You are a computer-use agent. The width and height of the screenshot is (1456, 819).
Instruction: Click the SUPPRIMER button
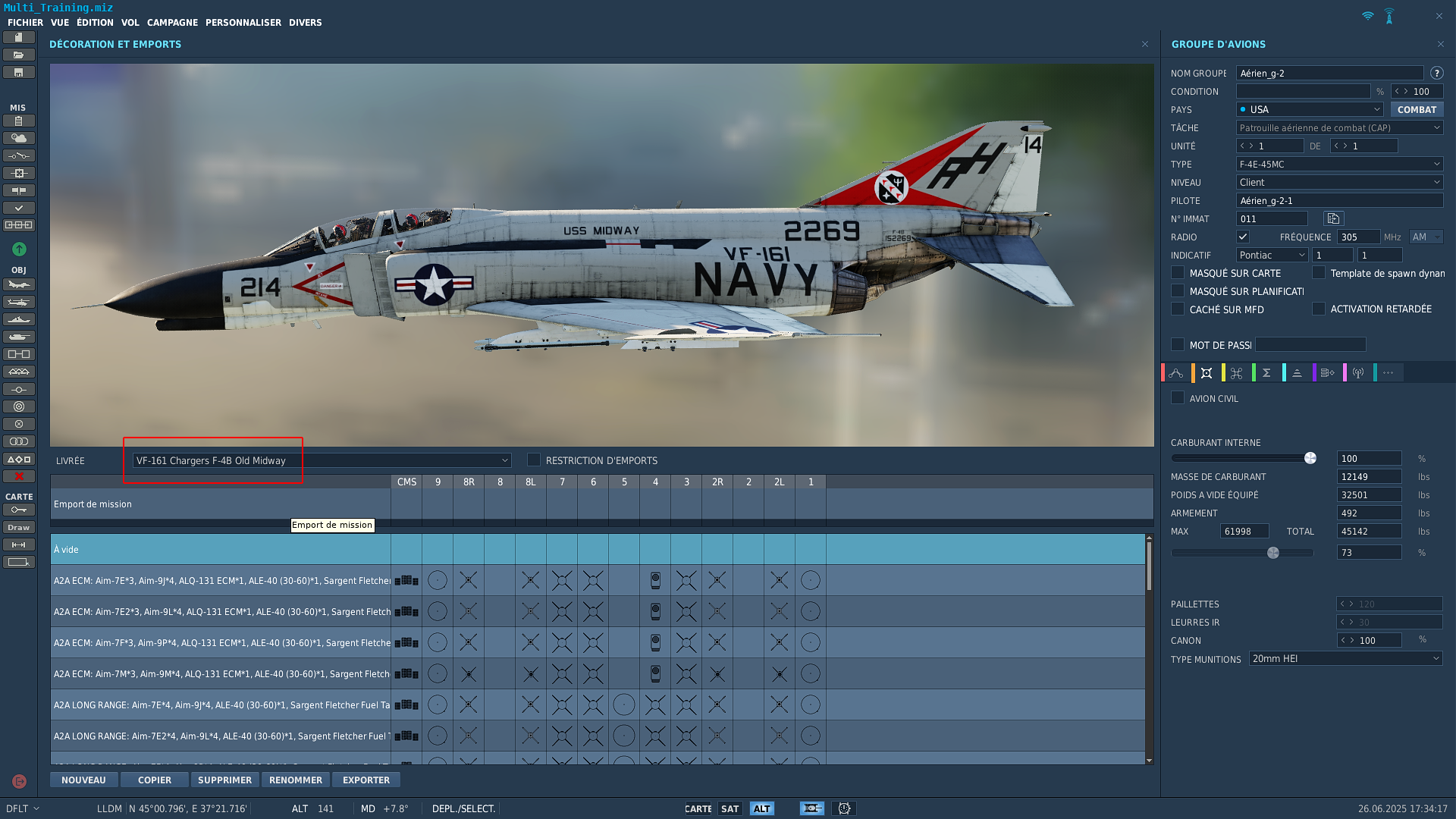[x=224, y=780]
